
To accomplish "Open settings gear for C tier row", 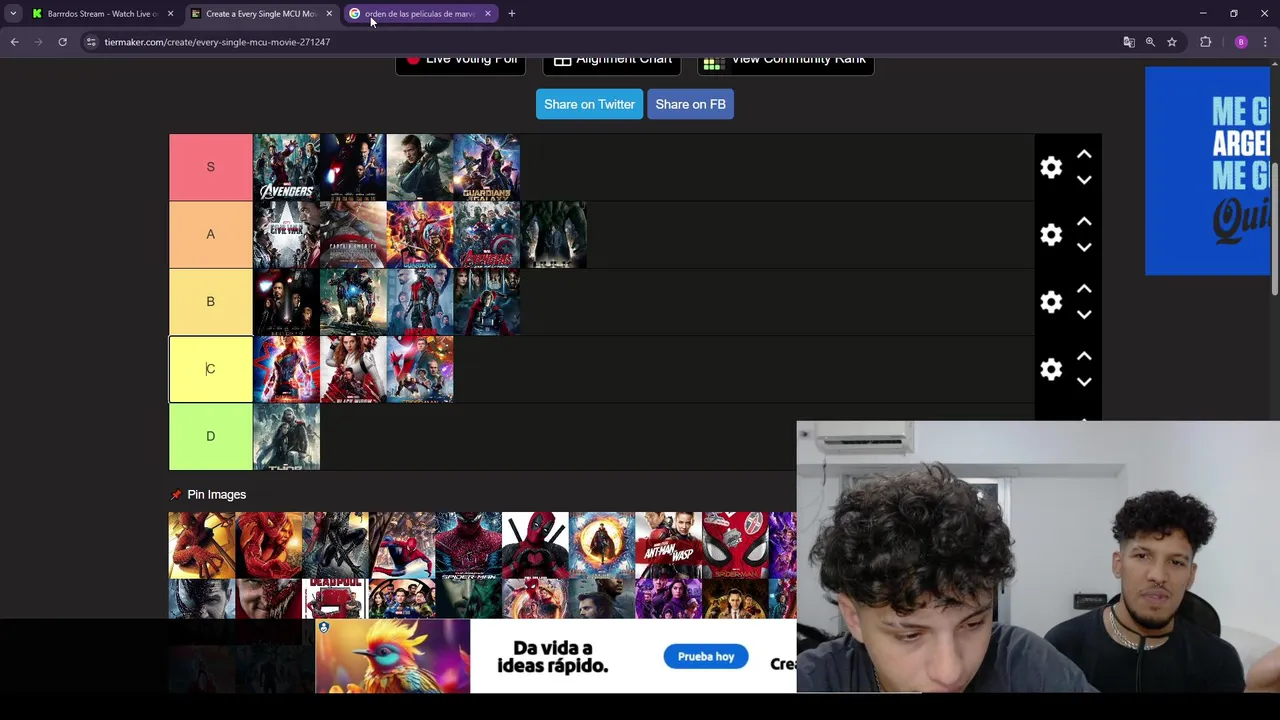I will [x=1051, y=369].
